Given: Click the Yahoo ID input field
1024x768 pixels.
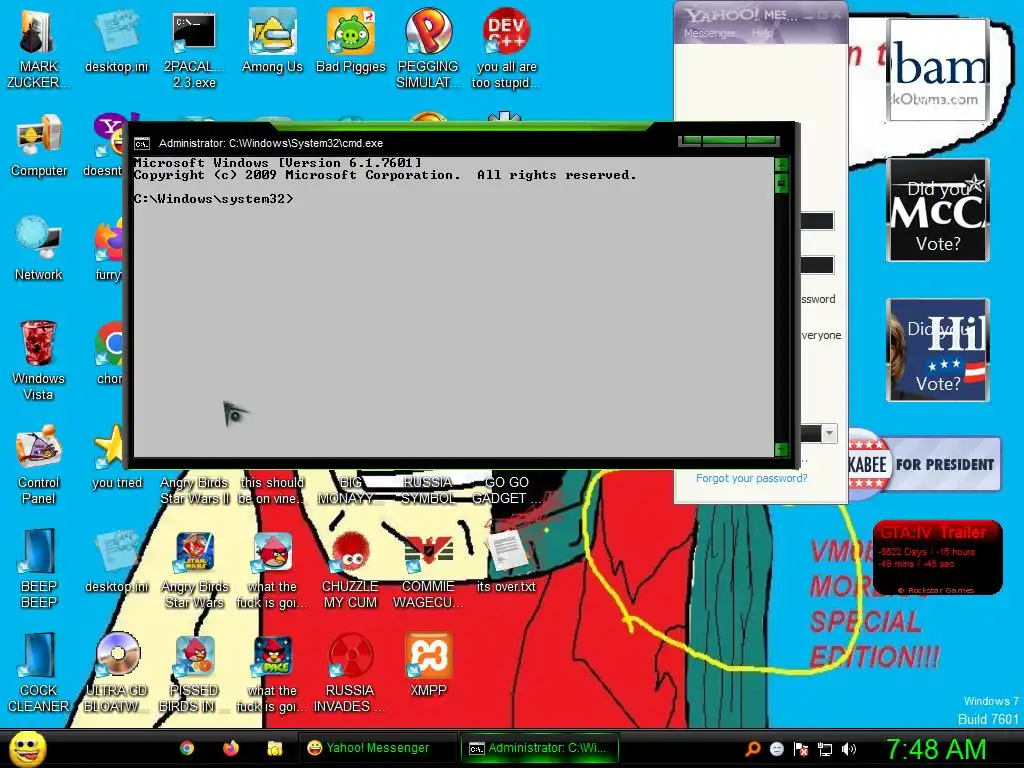Looking at the screenshot, I should click(x=817, y=221).
